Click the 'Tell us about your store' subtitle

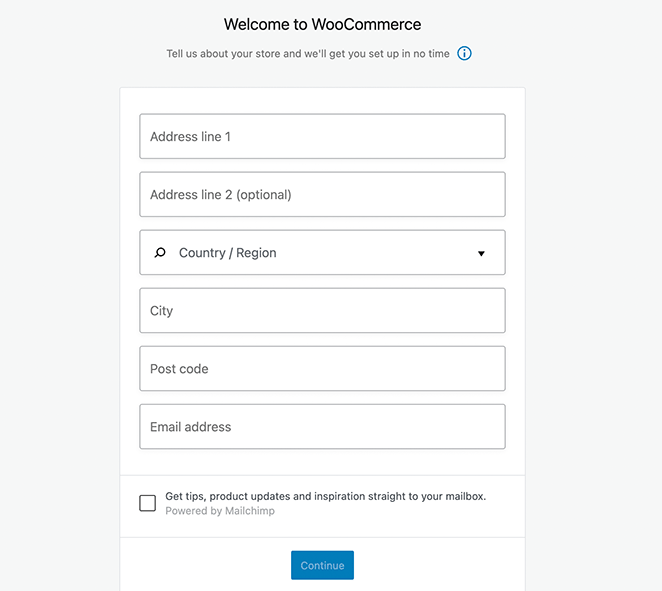pos(309,53)
